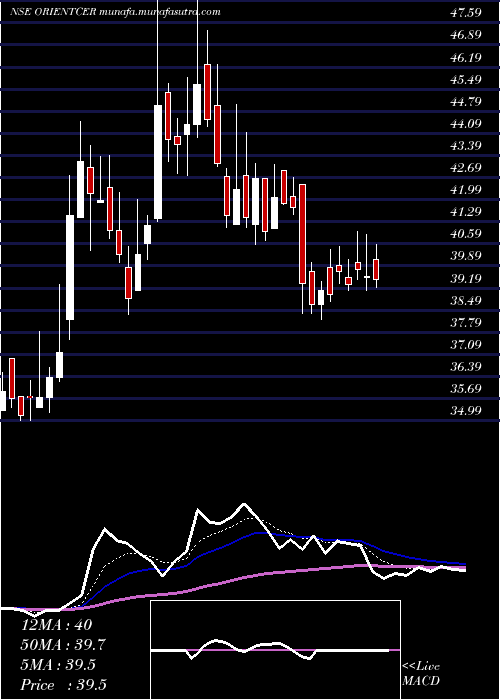Select the 46.89 price axis label
The height and width of the screenshot is (700, 500).
(466, 35)
